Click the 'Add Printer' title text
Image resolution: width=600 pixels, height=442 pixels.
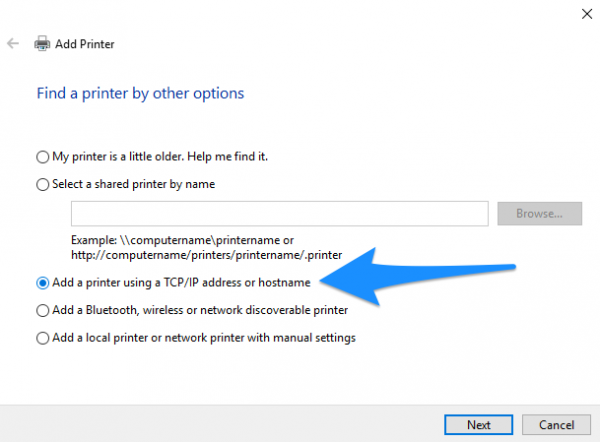85,44
